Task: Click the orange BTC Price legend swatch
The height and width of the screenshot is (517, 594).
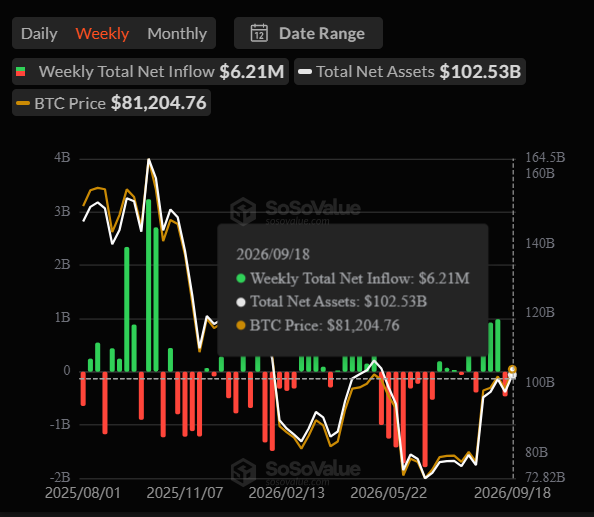Action: click(23, 103)
